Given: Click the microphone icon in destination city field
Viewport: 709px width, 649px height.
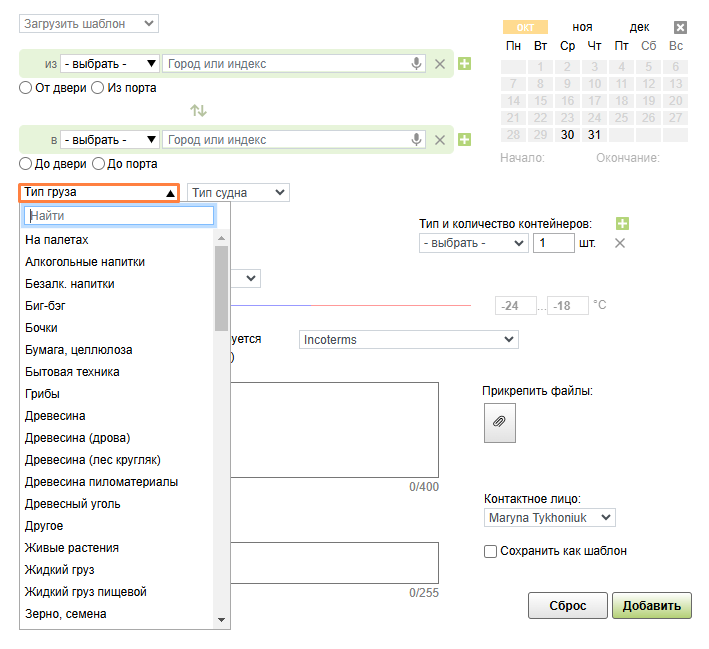Looking at the screenshot, I should [x=418, y=140].
